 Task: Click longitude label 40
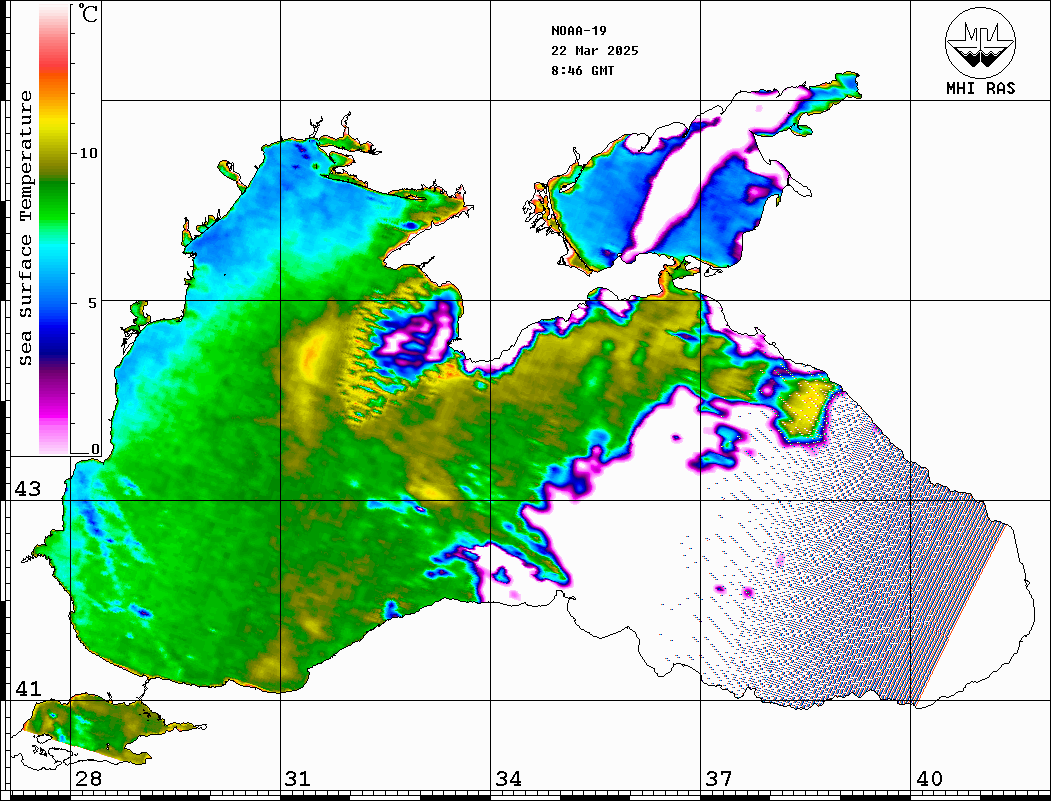pyautogui.click(x=929, y=779)
